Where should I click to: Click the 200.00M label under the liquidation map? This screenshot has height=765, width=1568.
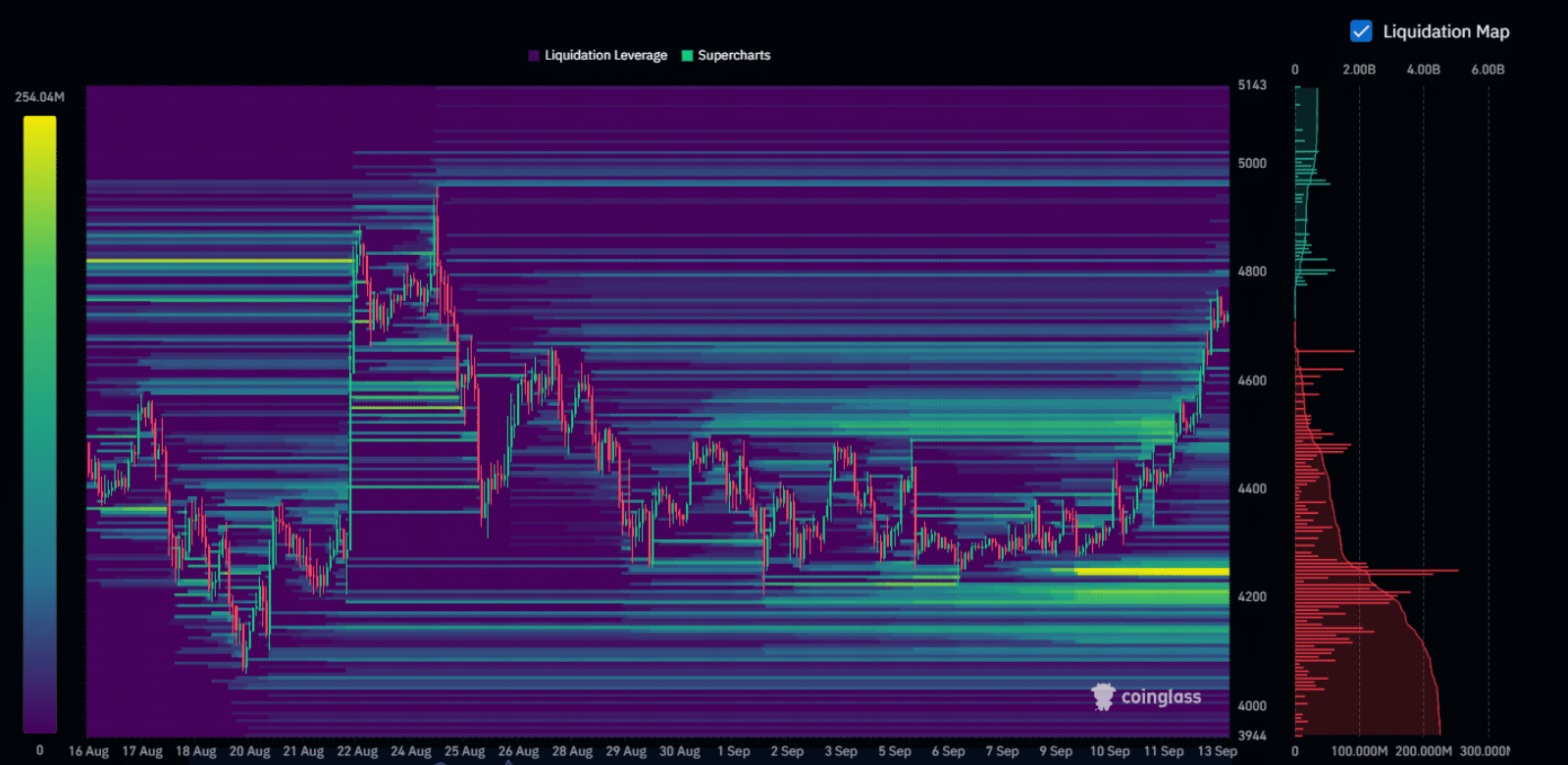pyautogui.click(x=1423, y=751)
